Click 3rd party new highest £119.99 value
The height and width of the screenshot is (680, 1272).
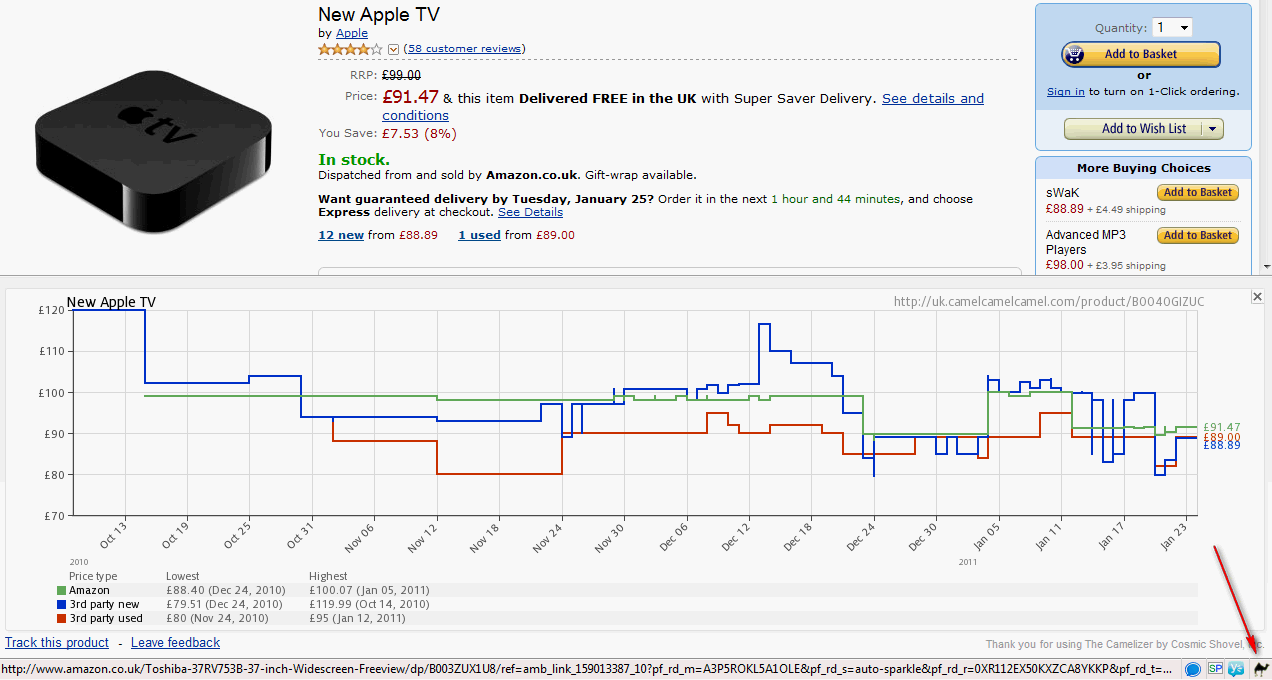(369, 605)
